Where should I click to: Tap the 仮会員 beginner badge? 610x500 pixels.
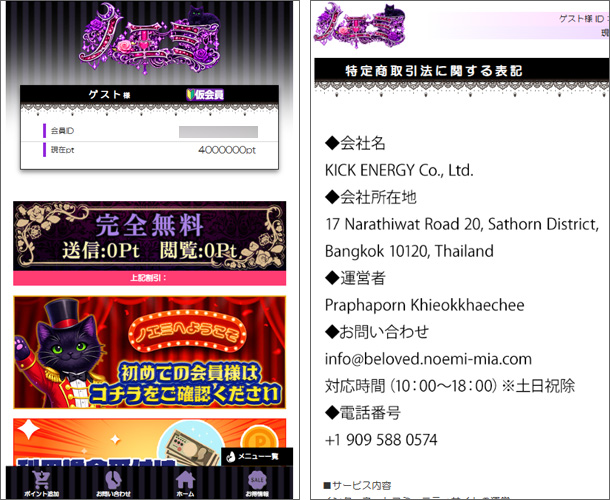pos(208,95)
